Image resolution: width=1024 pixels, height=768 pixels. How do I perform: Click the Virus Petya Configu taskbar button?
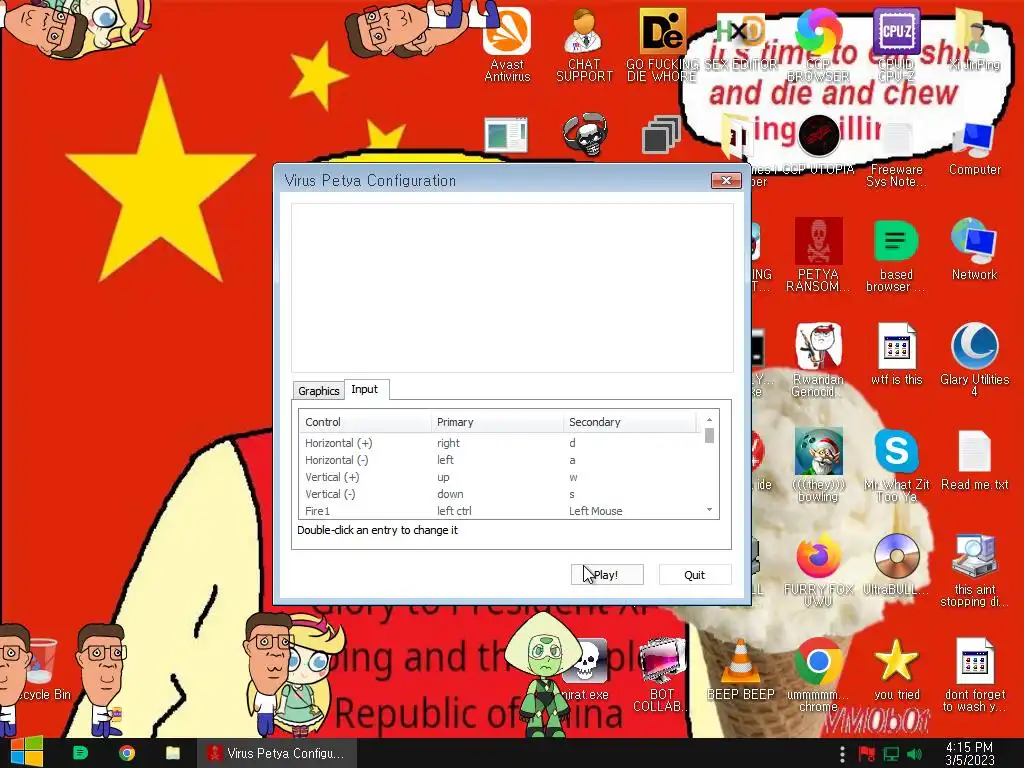277,753
